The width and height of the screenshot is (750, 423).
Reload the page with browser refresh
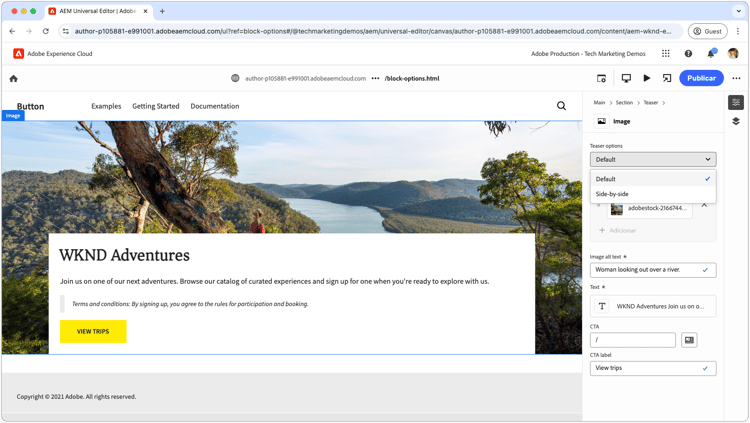coord(45,31)
